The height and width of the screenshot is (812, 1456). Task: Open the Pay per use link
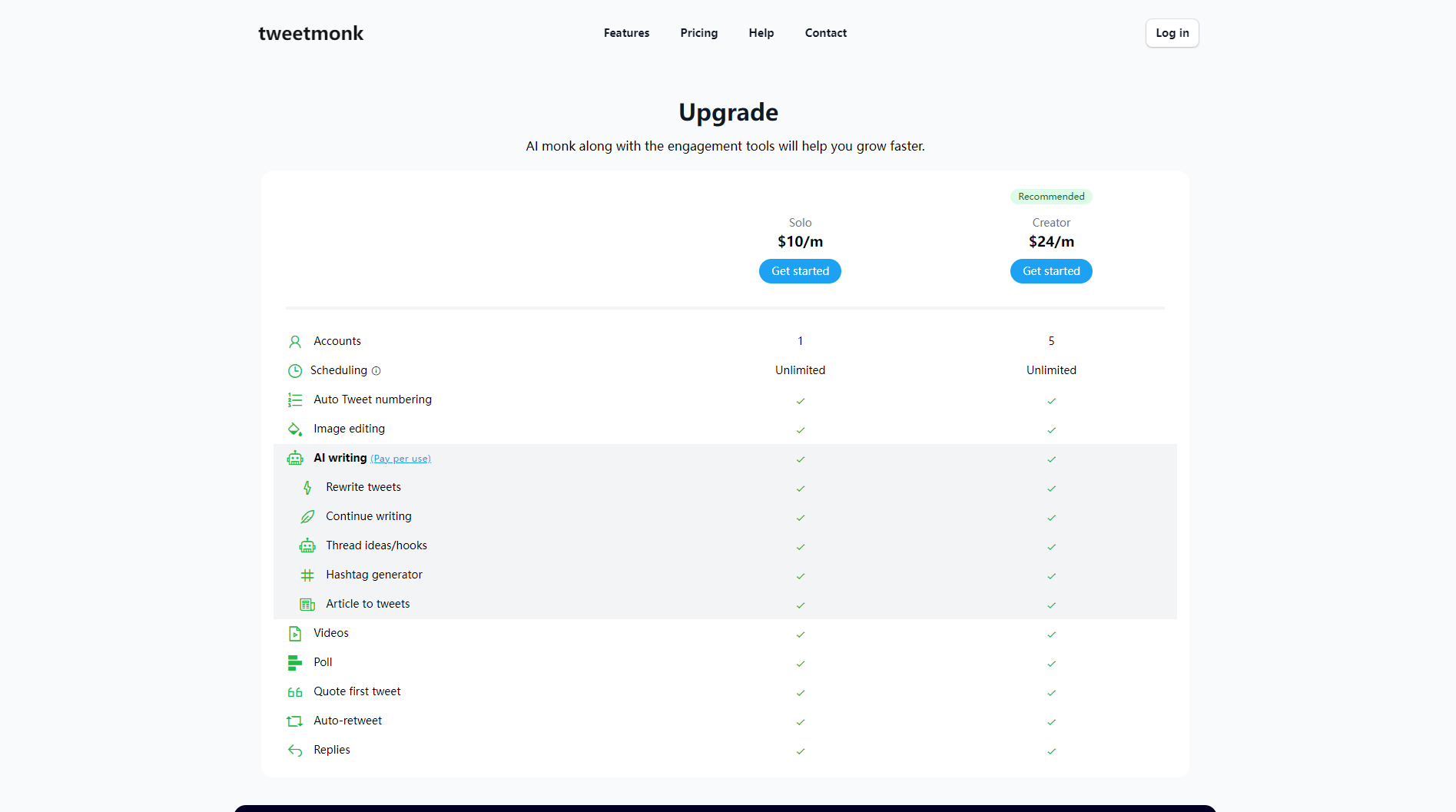coord(400,459)
